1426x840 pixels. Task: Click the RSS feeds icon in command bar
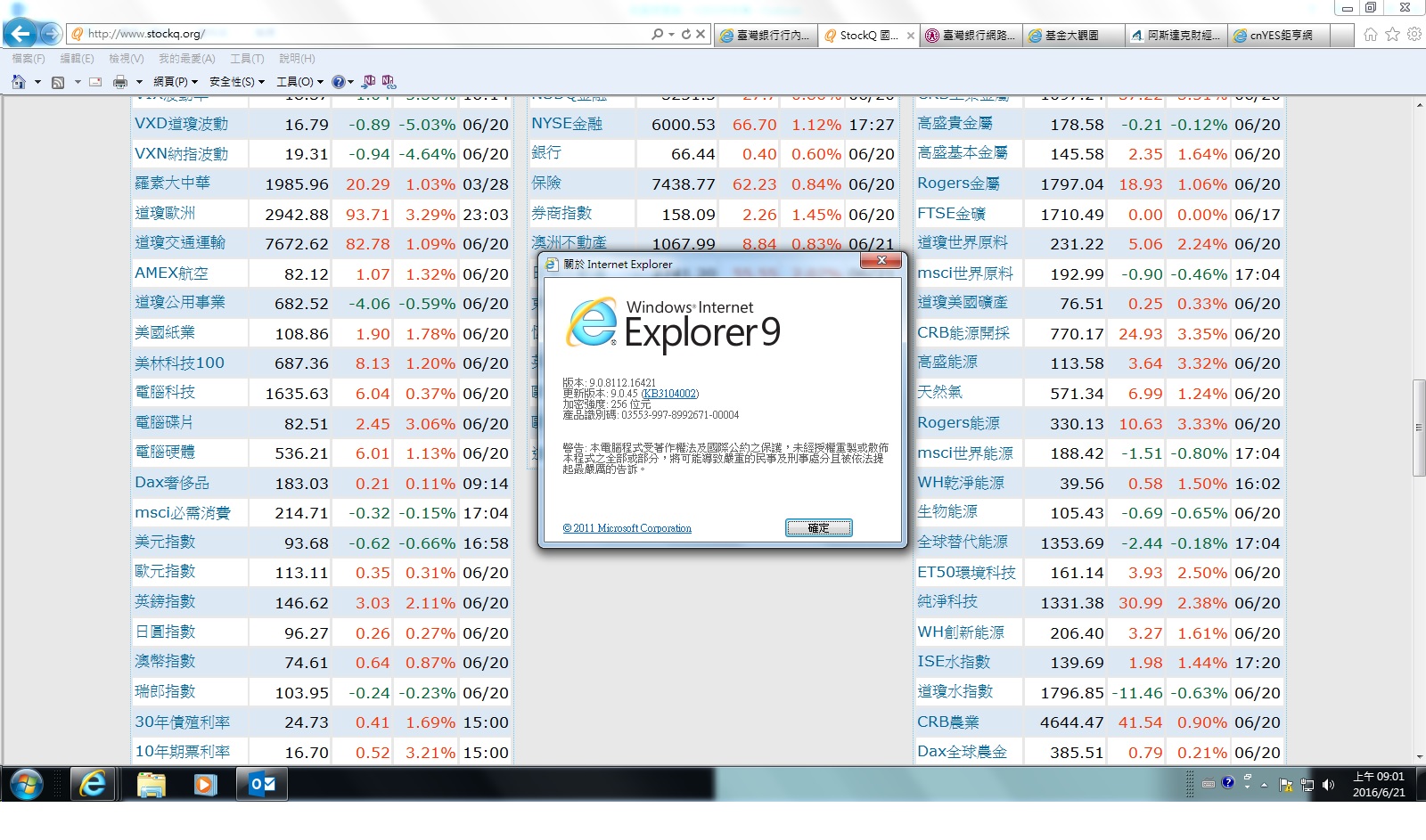click(x=58, y=82)
